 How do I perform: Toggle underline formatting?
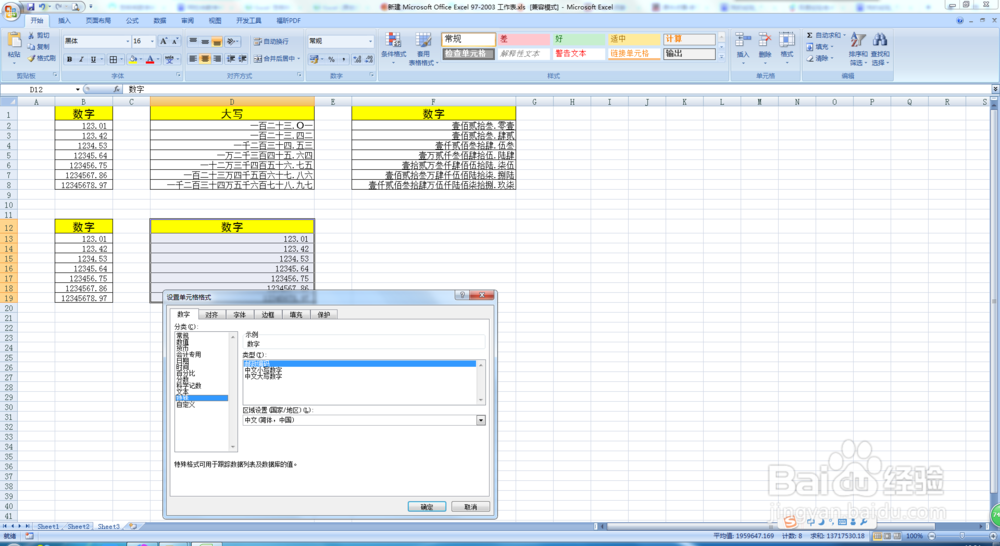click(x=93, y=59)
